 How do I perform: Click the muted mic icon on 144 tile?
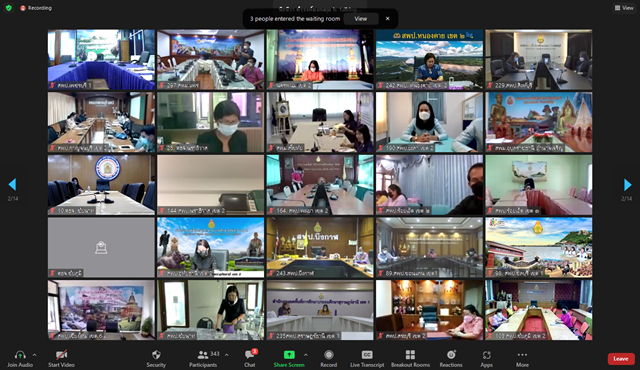coord(162,210)
